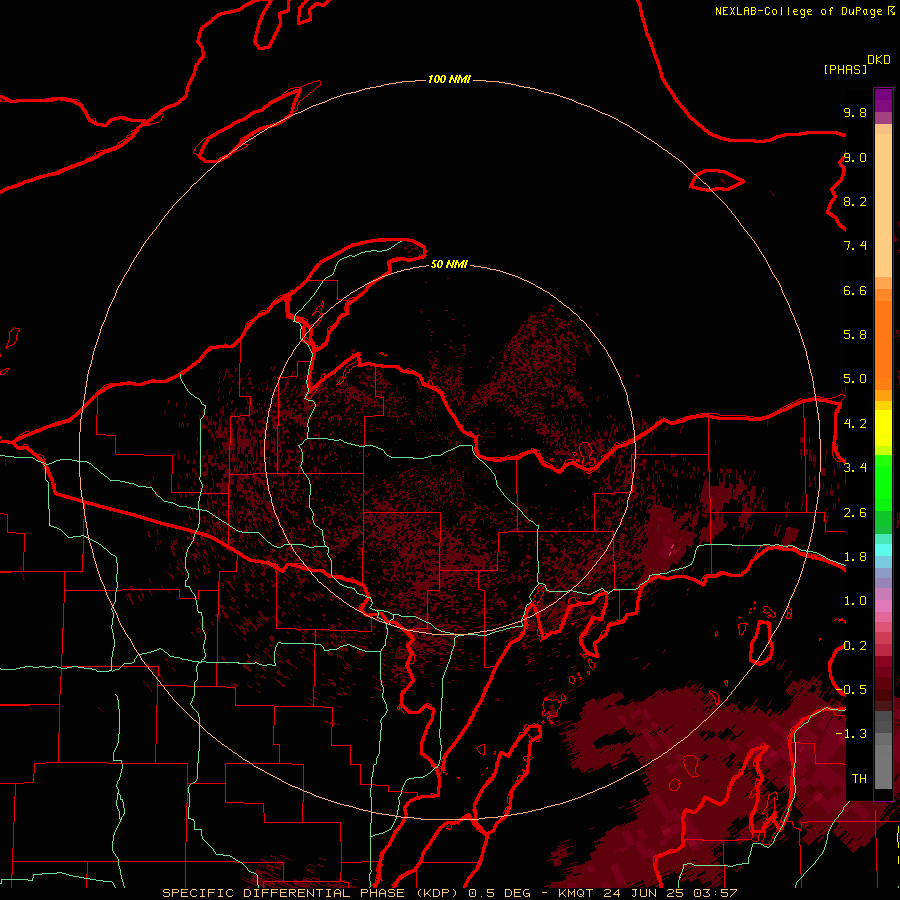Select the -1.3 value on the color scale
This screenshot has height=900, width=900.
(852, 734)
